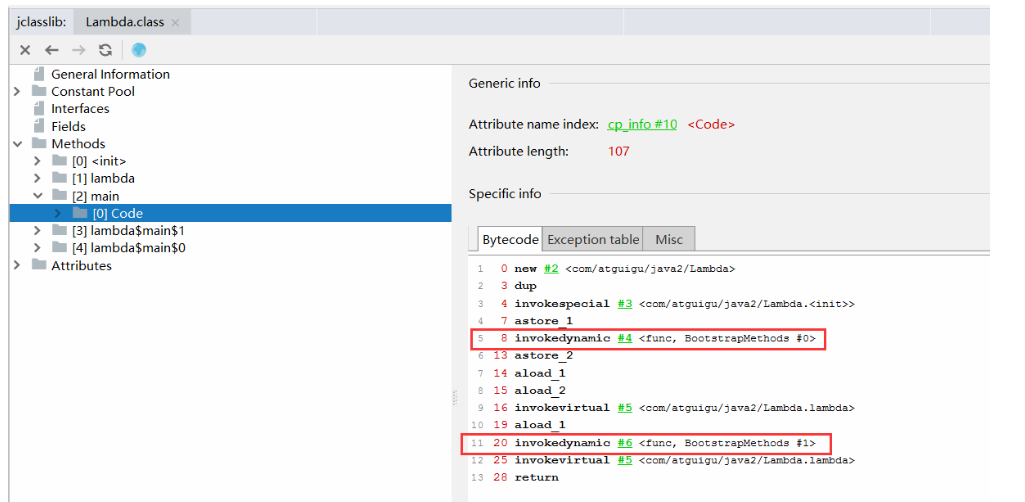Select the General Information file icon

39,74
